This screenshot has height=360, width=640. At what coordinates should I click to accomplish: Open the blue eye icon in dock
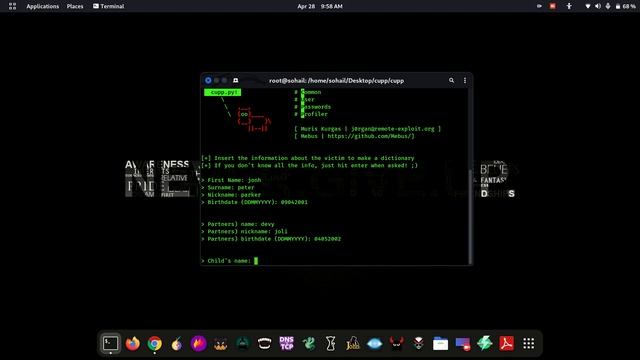pos(374,344)
